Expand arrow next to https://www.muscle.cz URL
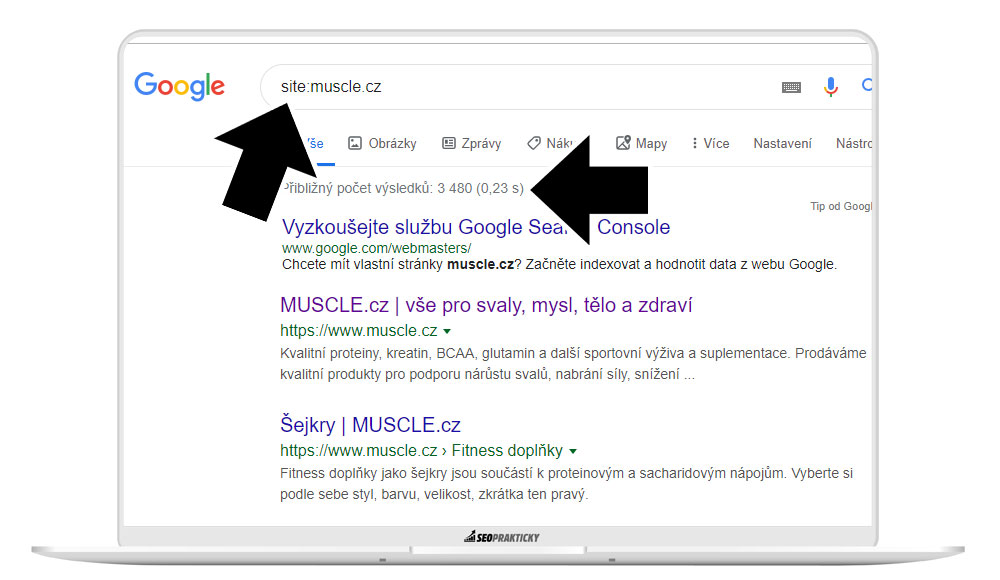The width and height of the screenshot is (1000, 580). coord(447,331)
